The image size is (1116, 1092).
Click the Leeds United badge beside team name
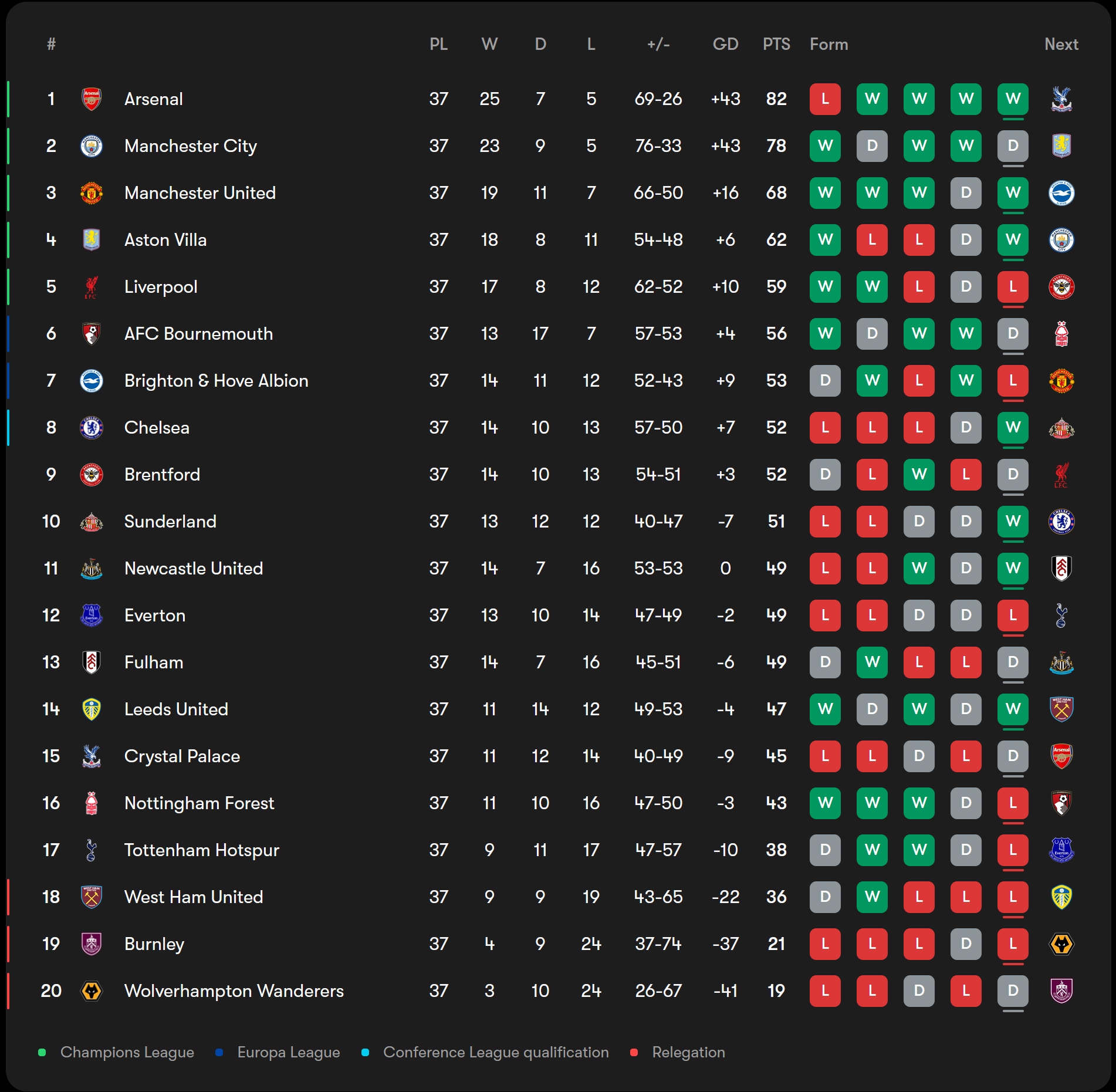coord(92,709)
